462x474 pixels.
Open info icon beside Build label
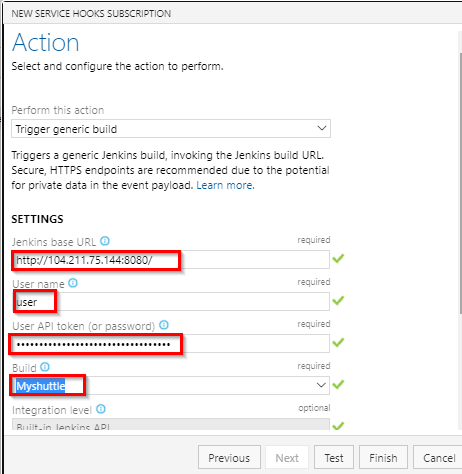pos(45,367)
